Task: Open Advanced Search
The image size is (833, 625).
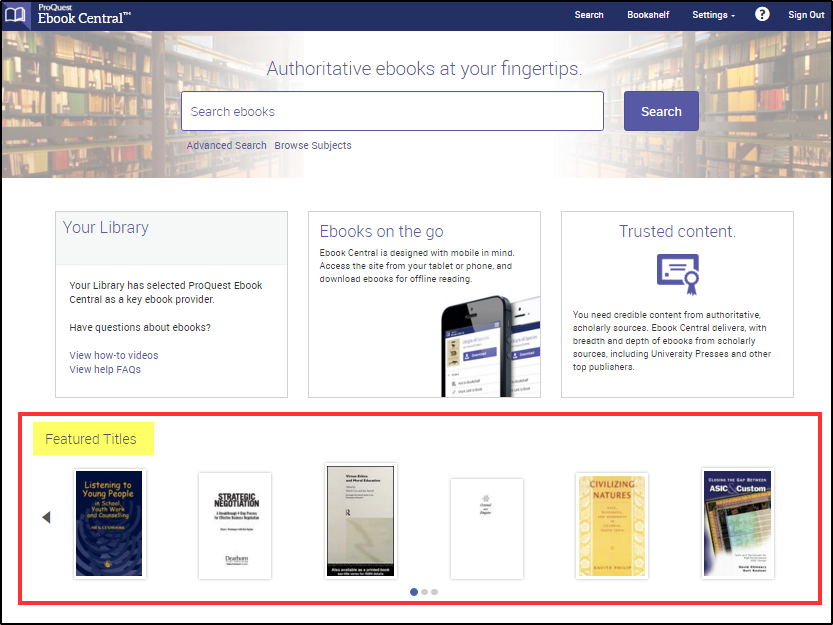Action: click(226, 145)
